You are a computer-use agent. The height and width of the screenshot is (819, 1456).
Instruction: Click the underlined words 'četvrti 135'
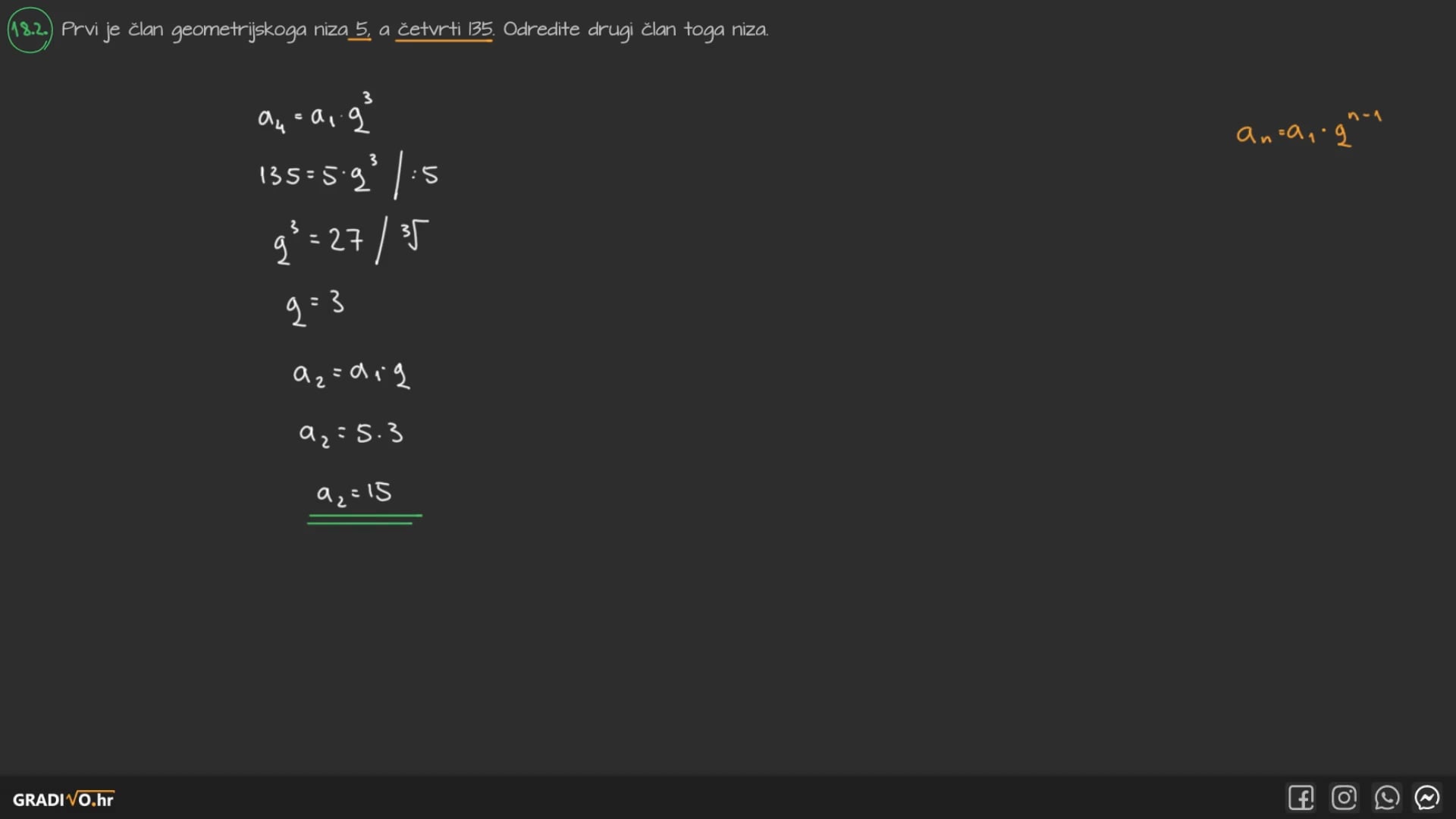[444, 30]
